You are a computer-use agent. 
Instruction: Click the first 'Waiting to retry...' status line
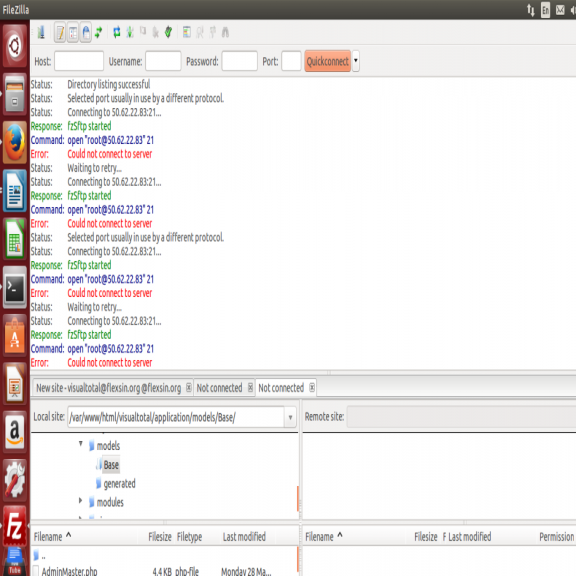94,168
